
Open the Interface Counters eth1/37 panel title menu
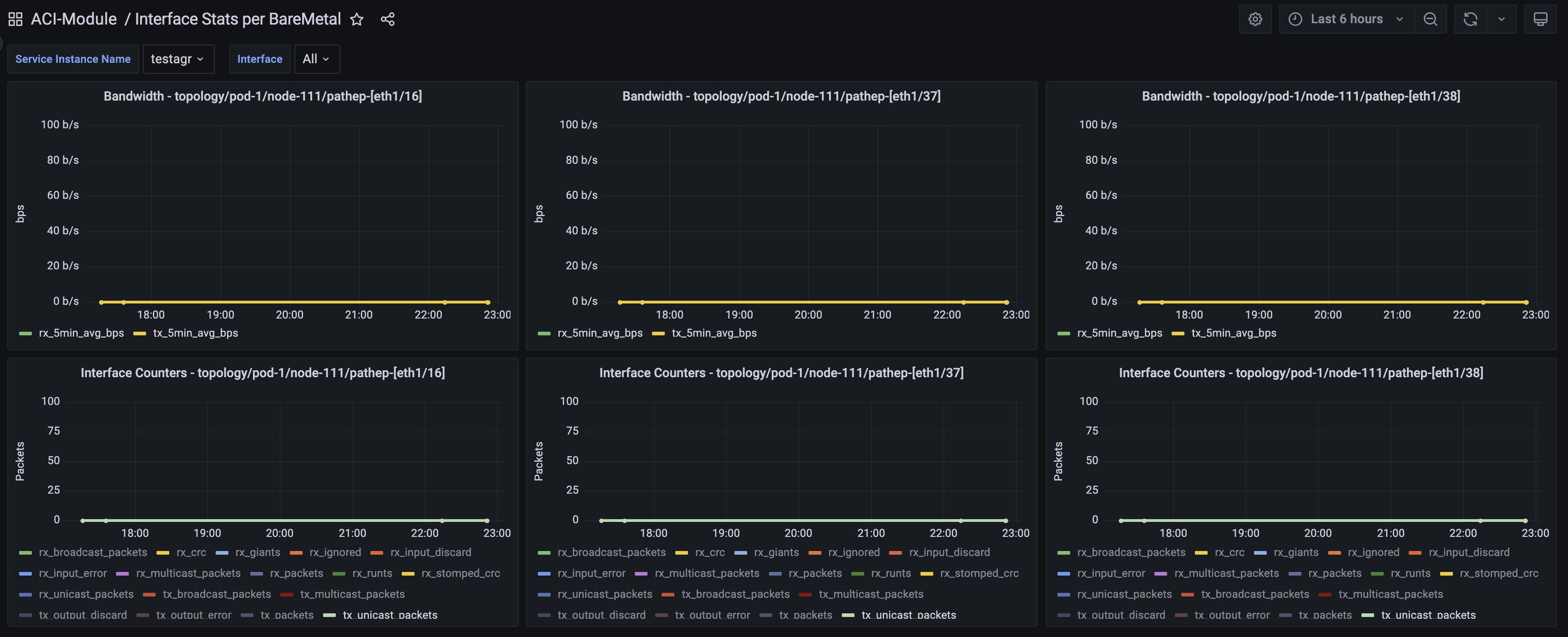(x=781, y=373)
